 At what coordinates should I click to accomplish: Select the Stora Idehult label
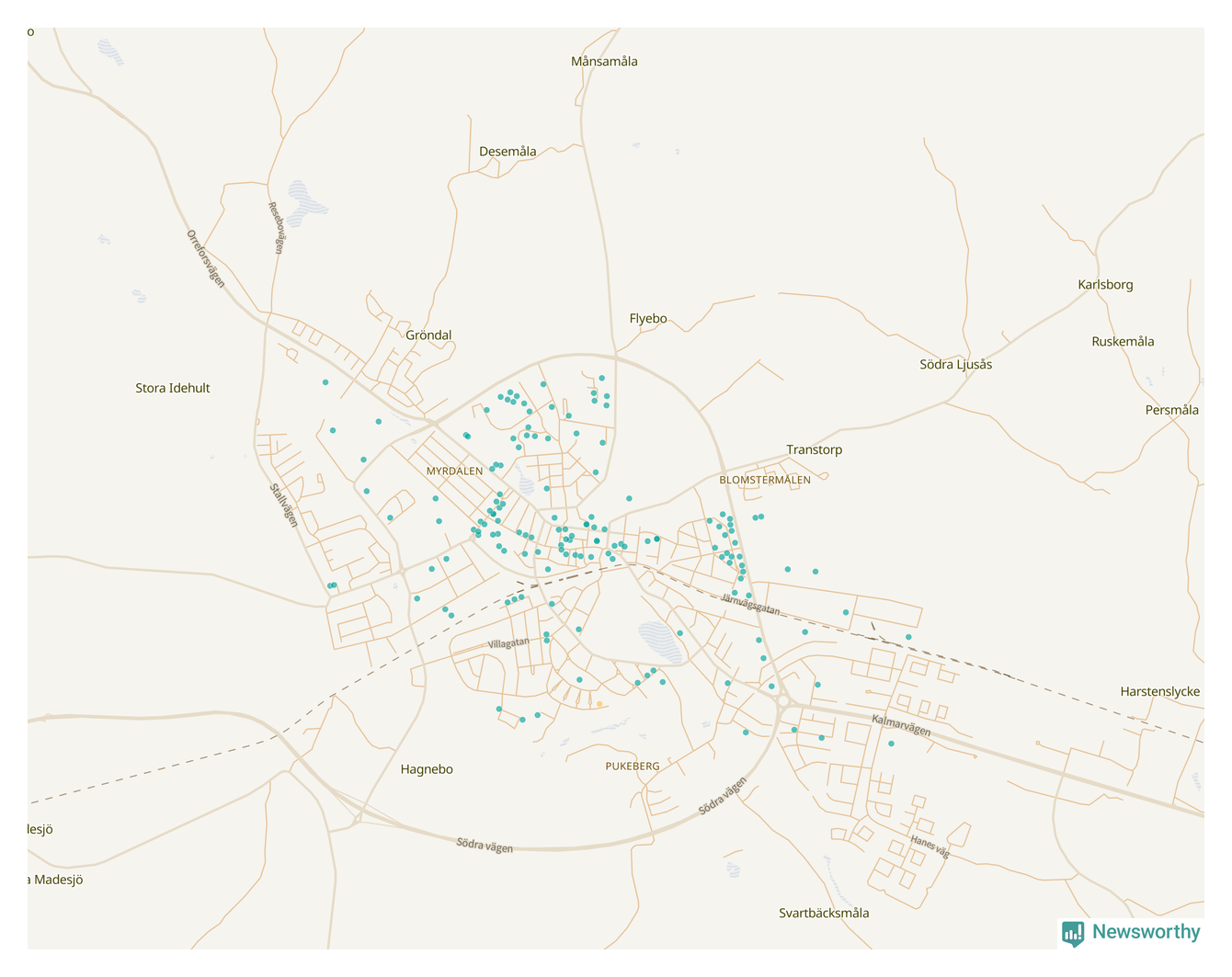click(x=173, y=388)
